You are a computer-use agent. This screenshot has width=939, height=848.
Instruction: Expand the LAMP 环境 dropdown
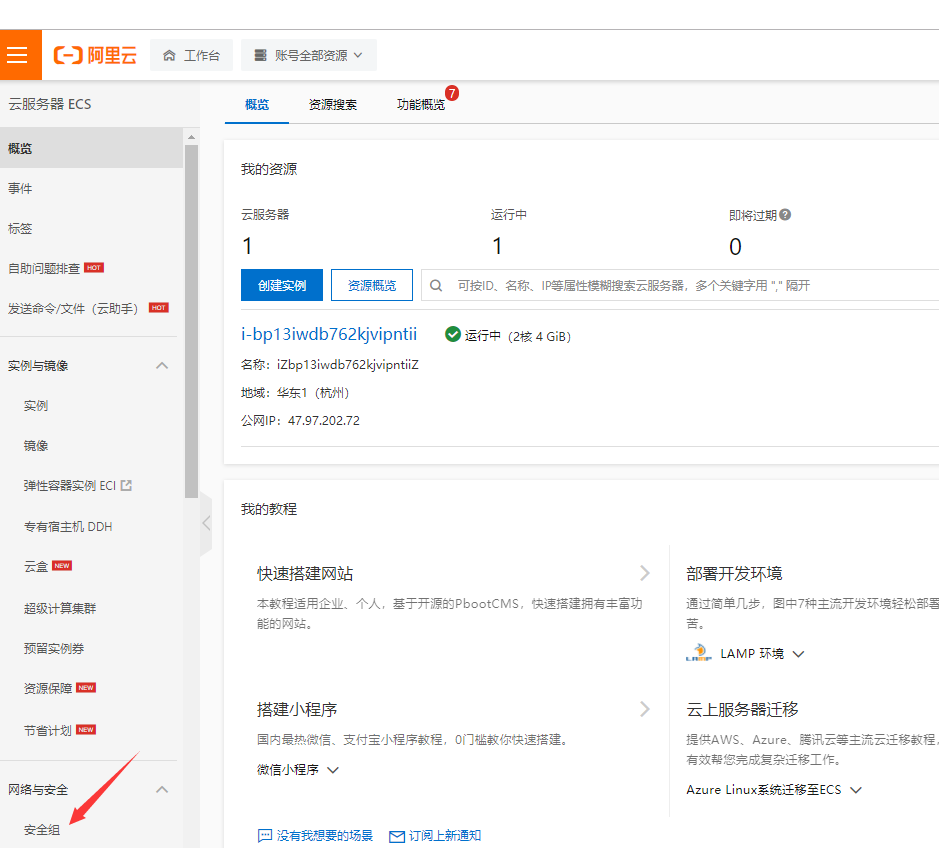coord(798,654)
